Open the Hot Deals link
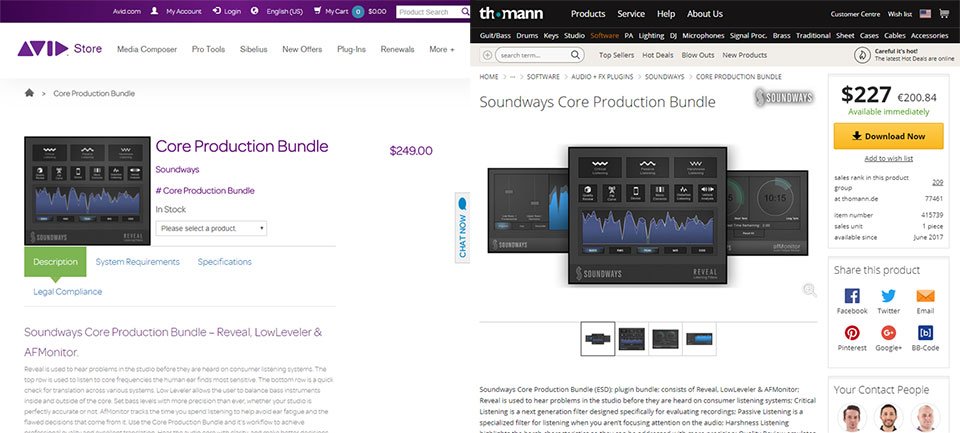 658,55
